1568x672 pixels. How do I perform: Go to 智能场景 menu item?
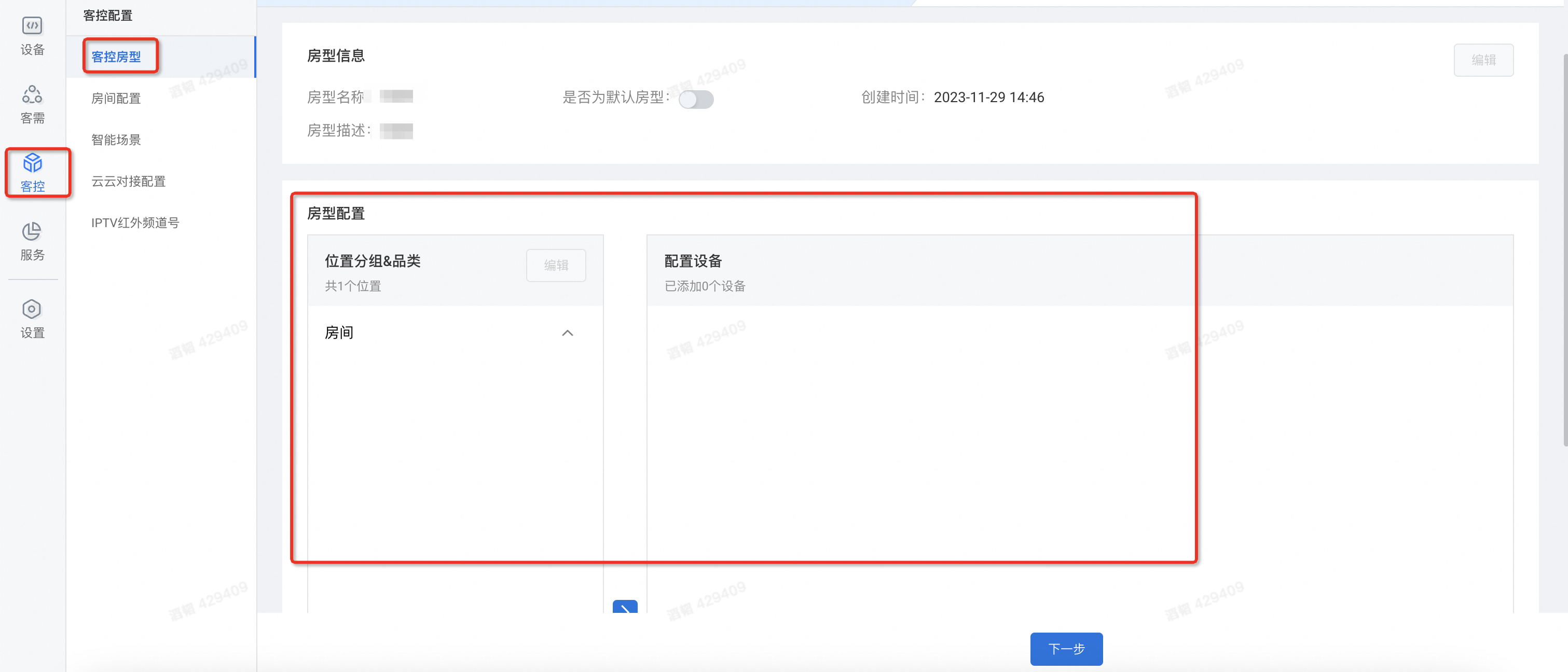click(x=116, y=139)
